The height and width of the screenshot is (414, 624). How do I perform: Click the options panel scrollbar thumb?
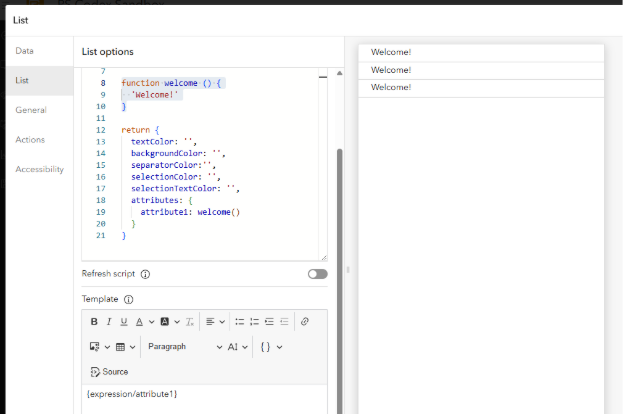coord(339,281)
